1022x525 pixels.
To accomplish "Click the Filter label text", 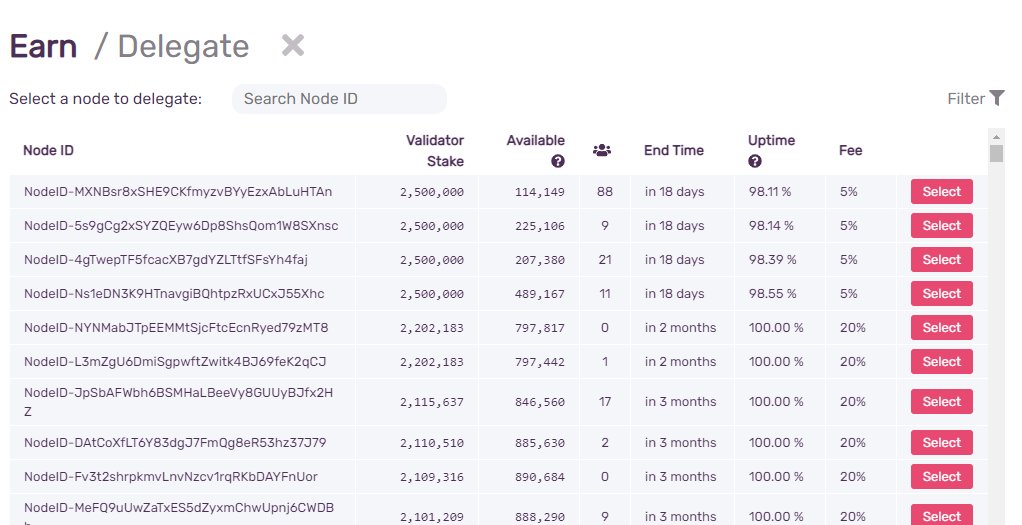I will (966, 98).
